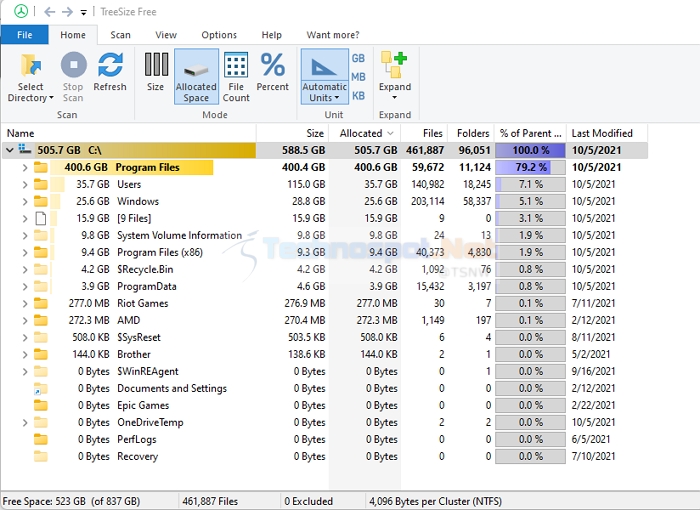Select the $SysReset row
Image resolution: width=700 pixels, height=510 pixels.
[x=325, y=338]
